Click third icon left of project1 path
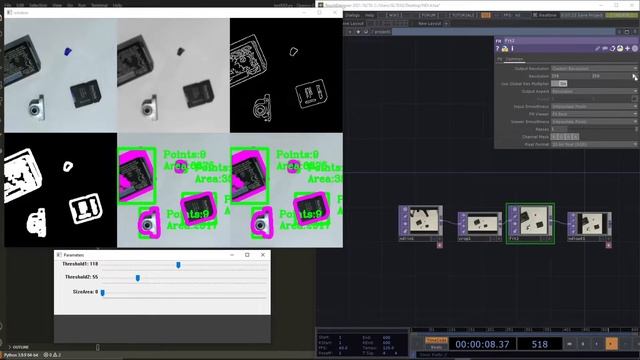 point(366,31)
